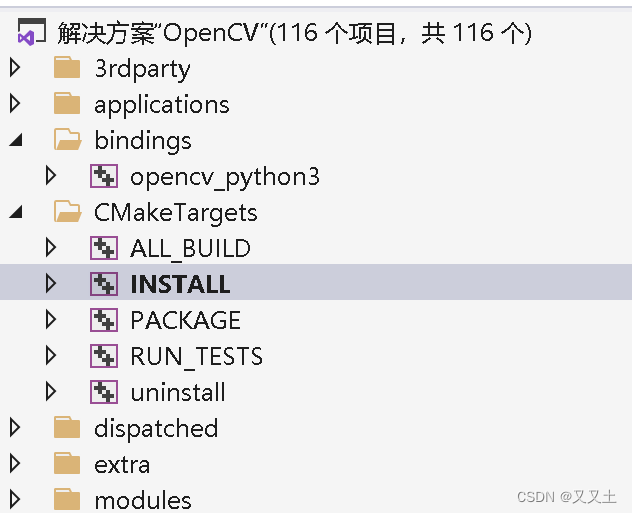Expand the dispatched folder node

pos(15,428)
